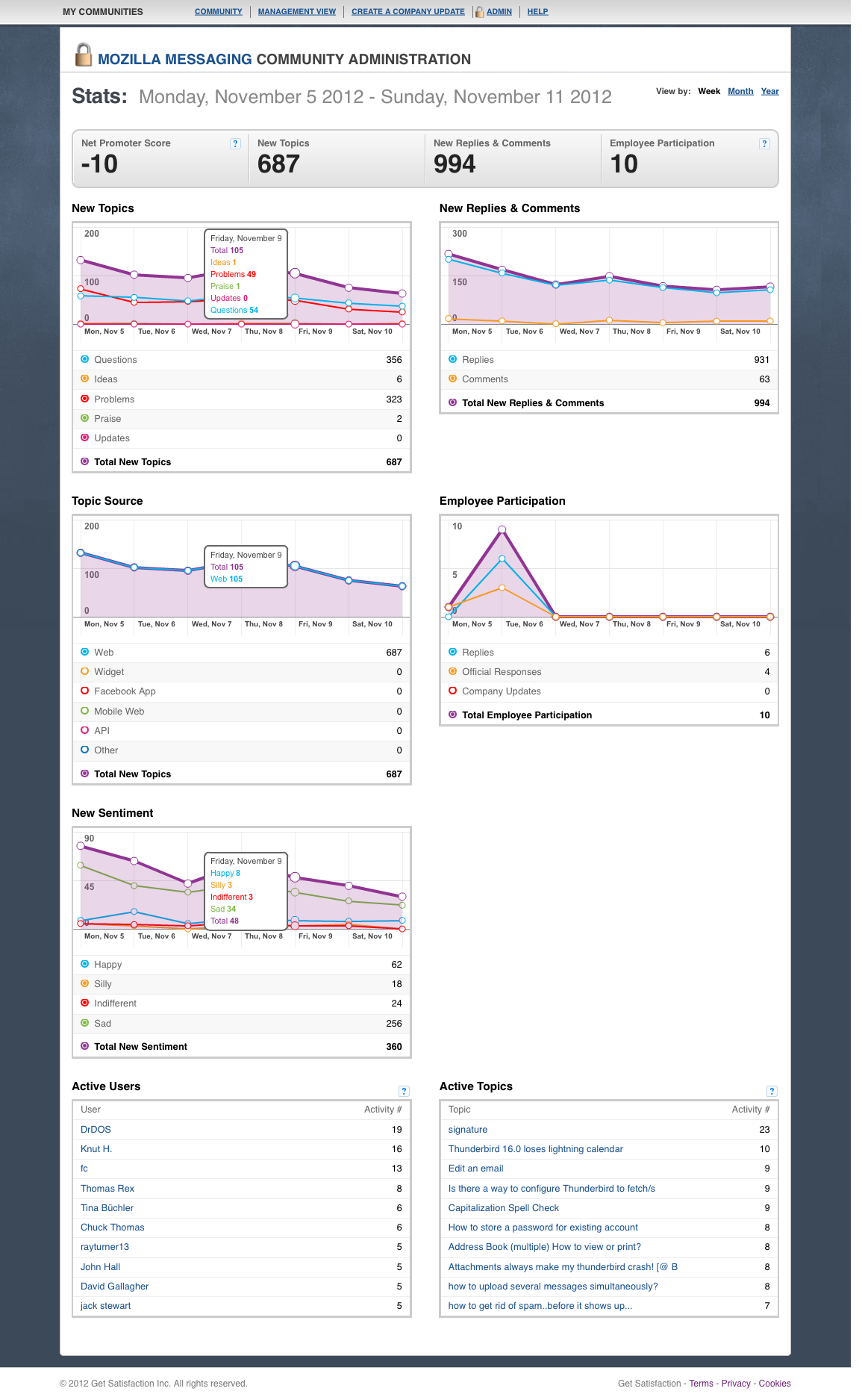Toggle the Problems series legend marker
This screenshot has width=862, height=1400.
tap(84, 399)
